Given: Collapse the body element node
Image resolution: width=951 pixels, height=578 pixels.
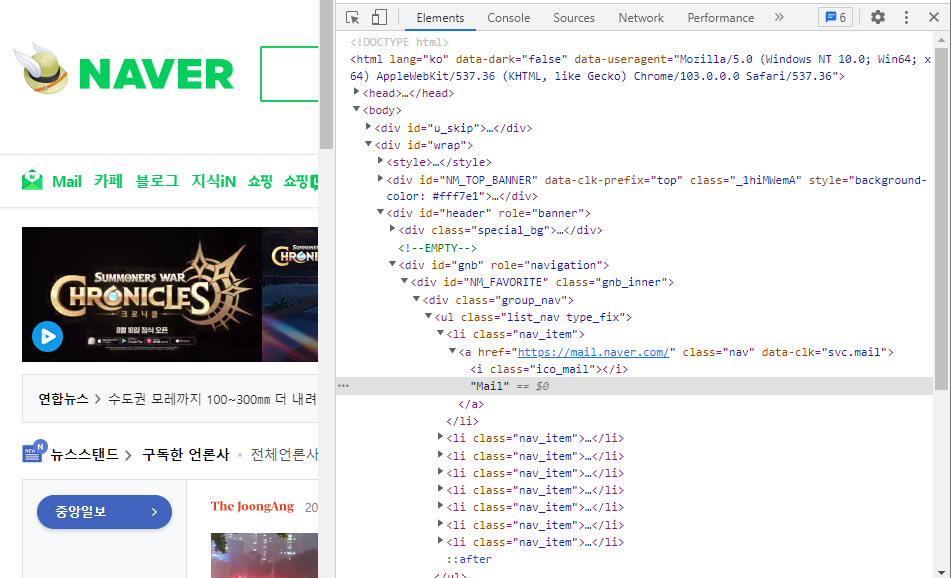Looking at the screenshot, I should pyautogui.click(x=357, y=109).
